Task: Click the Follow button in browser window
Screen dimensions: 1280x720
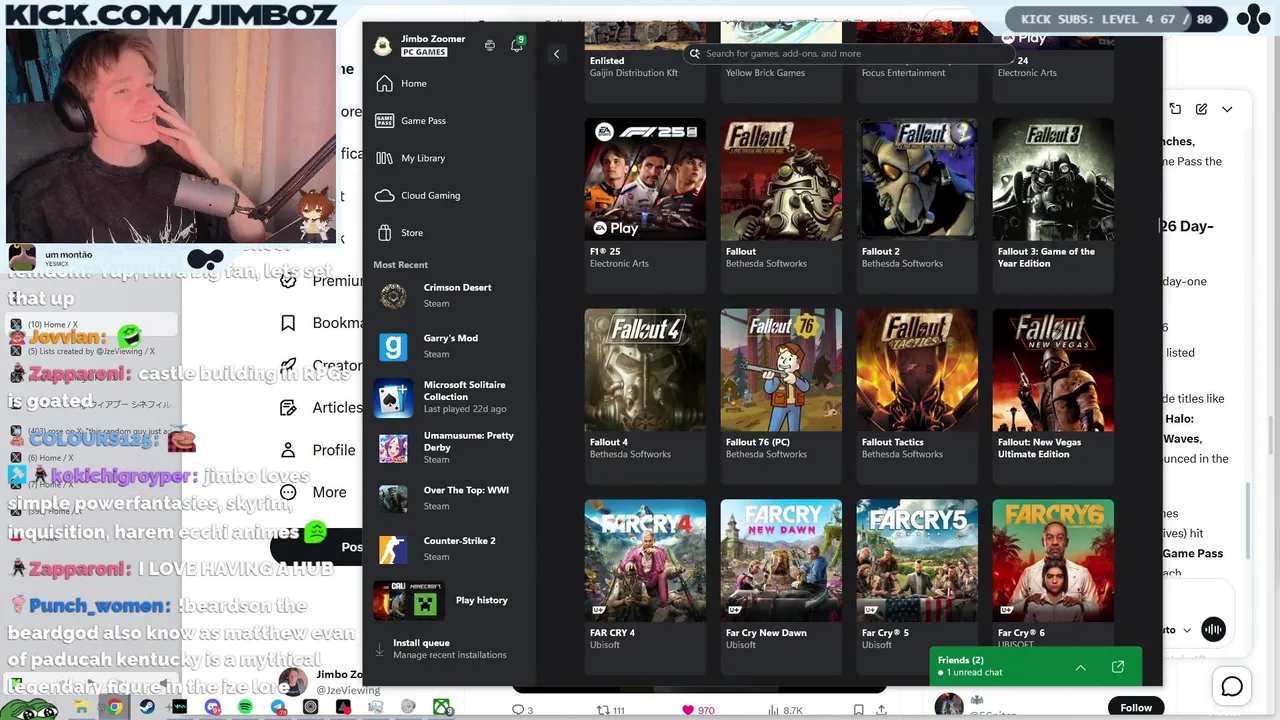Action: [1136, 707]
